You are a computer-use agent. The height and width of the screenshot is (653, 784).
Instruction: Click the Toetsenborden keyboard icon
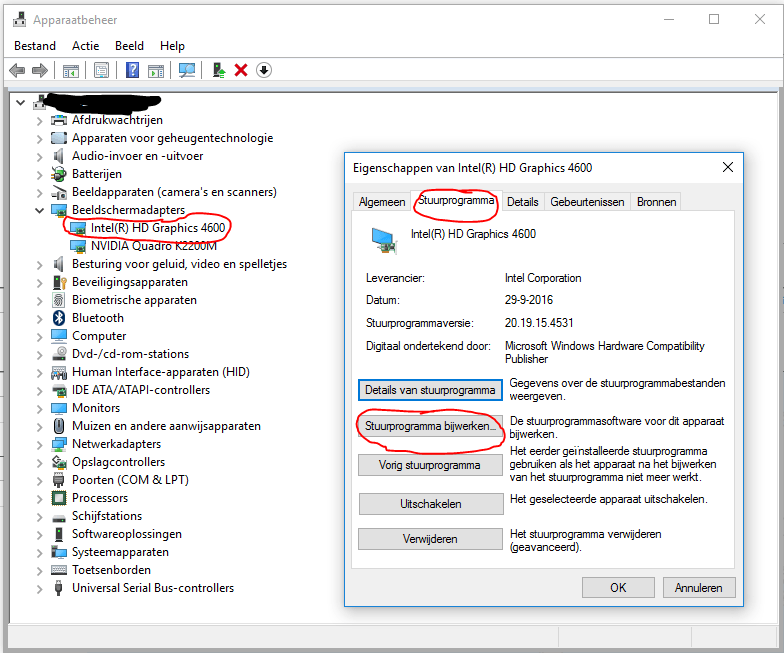coord(59,570)
